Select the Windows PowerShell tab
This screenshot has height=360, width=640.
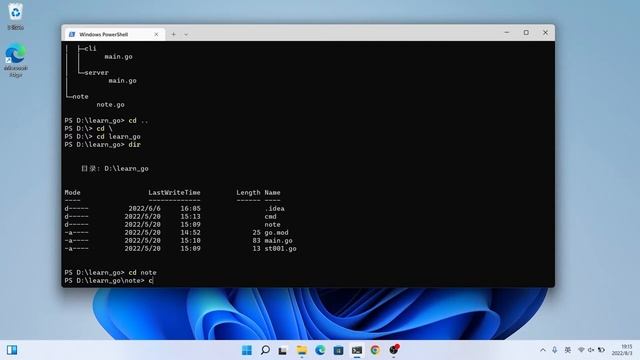[x=114, y=34]
